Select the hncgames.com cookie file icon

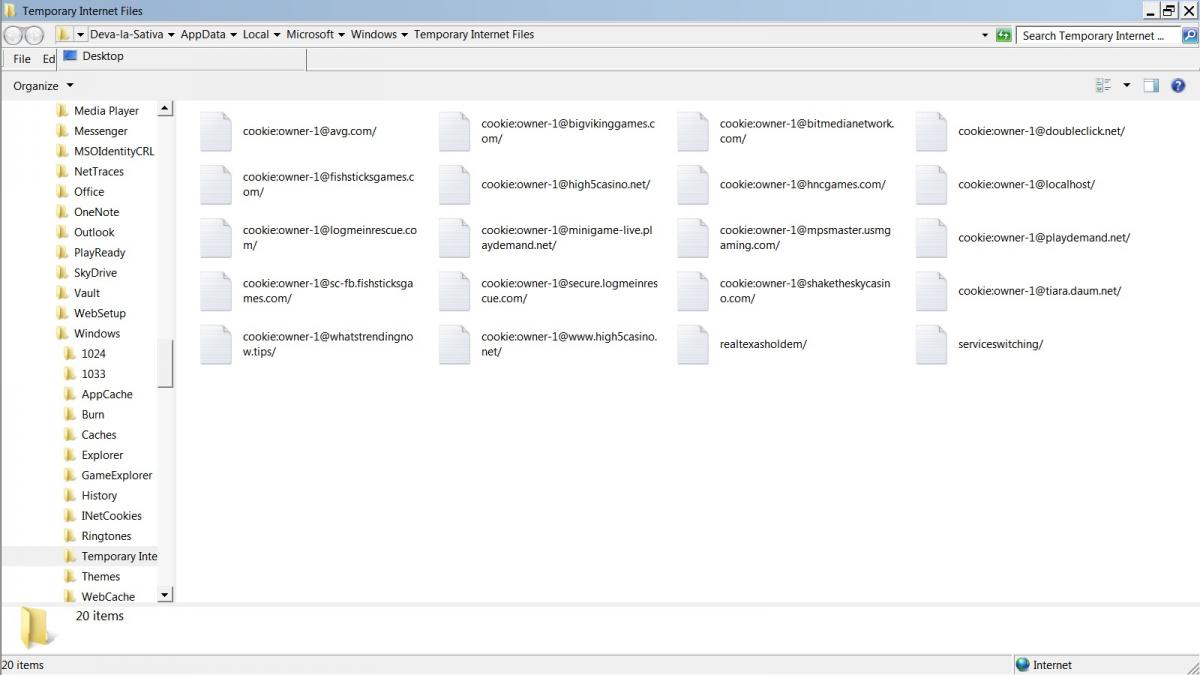coord(693,184)
